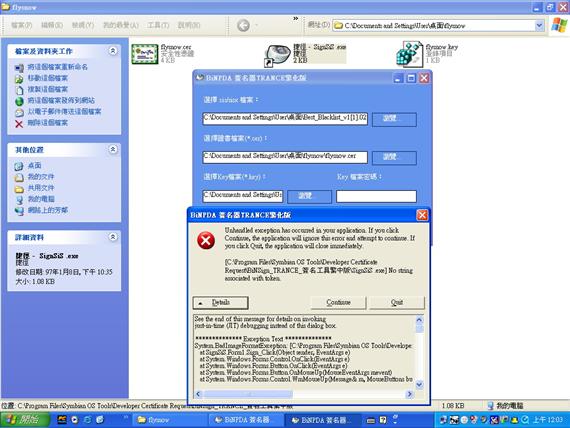Click the Quit button in error dialog
570x428 pixels.
click(397, 303)
